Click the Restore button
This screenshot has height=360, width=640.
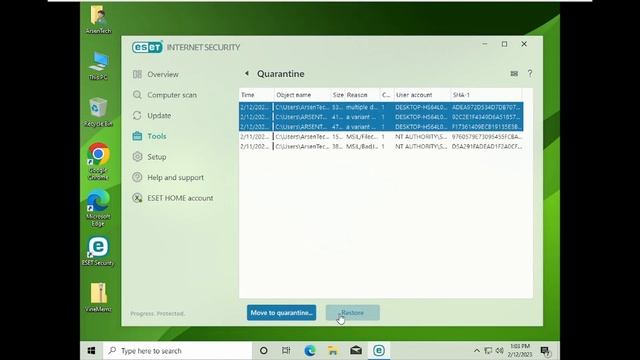click(353, 313)
